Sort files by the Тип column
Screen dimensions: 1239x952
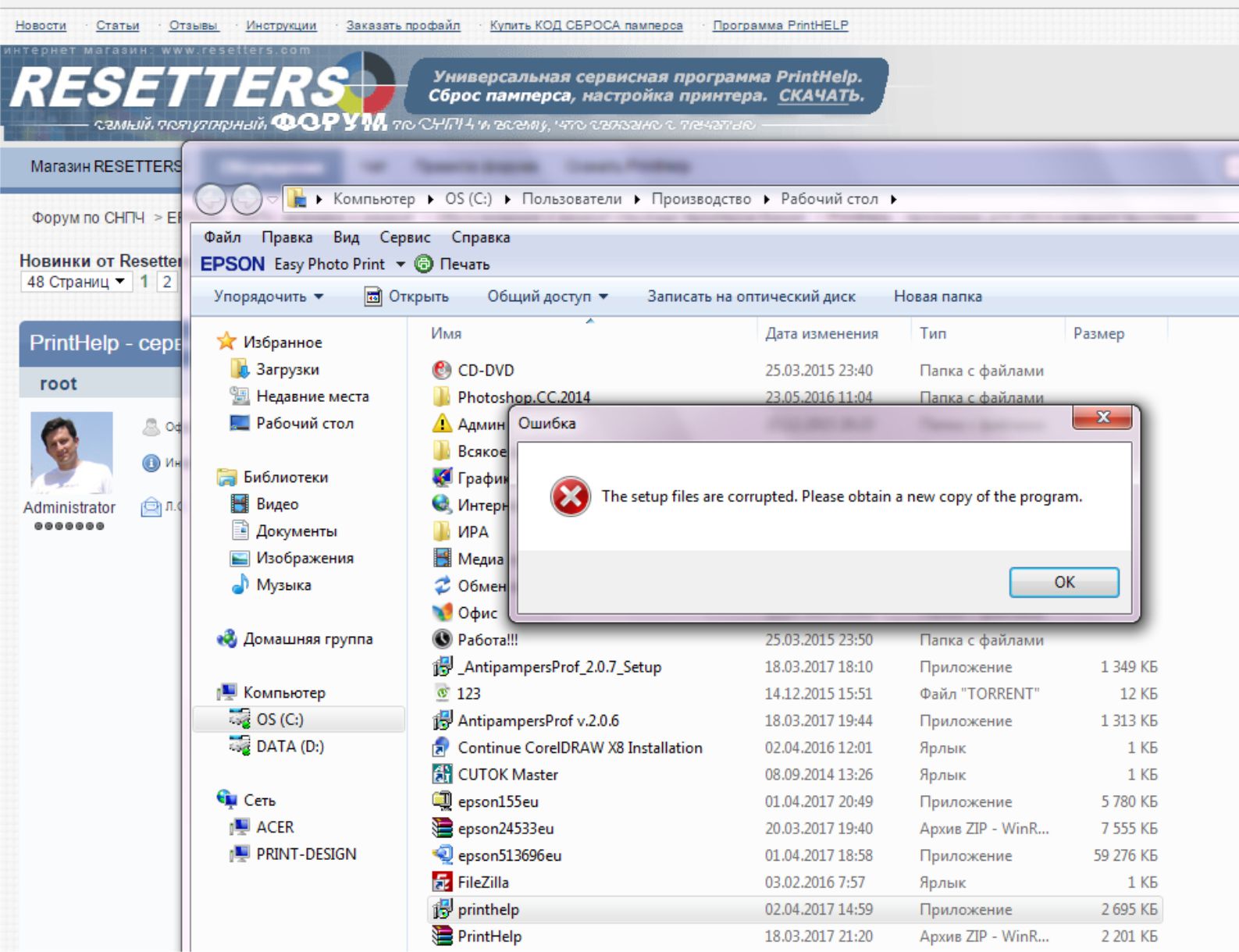(x=932, y=333)
